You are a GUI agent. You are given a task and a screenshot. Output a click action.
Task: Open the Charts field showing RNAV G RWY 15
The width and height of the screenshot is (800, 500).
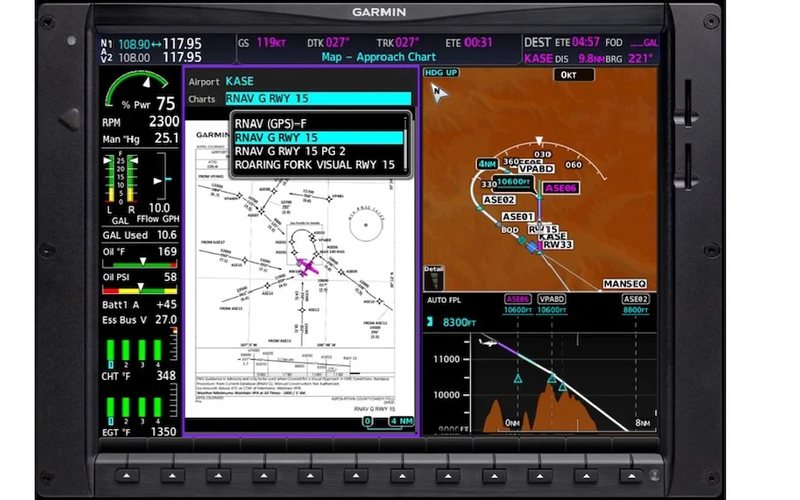[x=318, y=98]
